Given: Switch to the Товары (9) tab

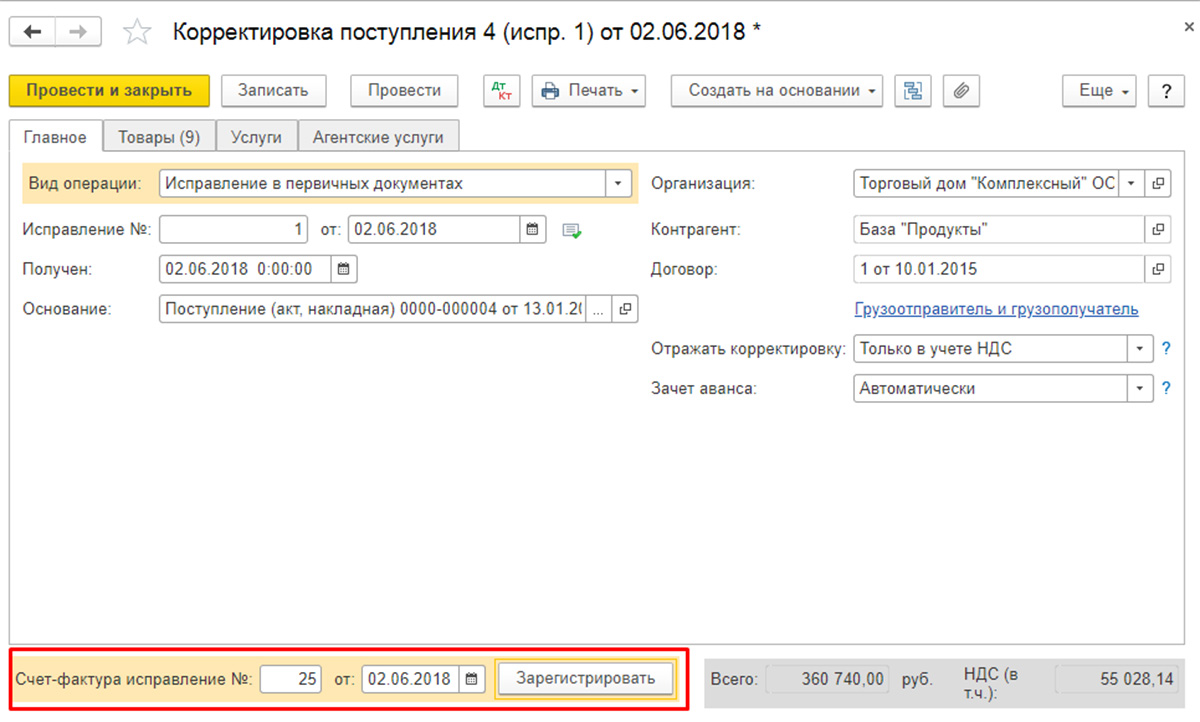Looking at the screenshot, I should tap(159, 136).
